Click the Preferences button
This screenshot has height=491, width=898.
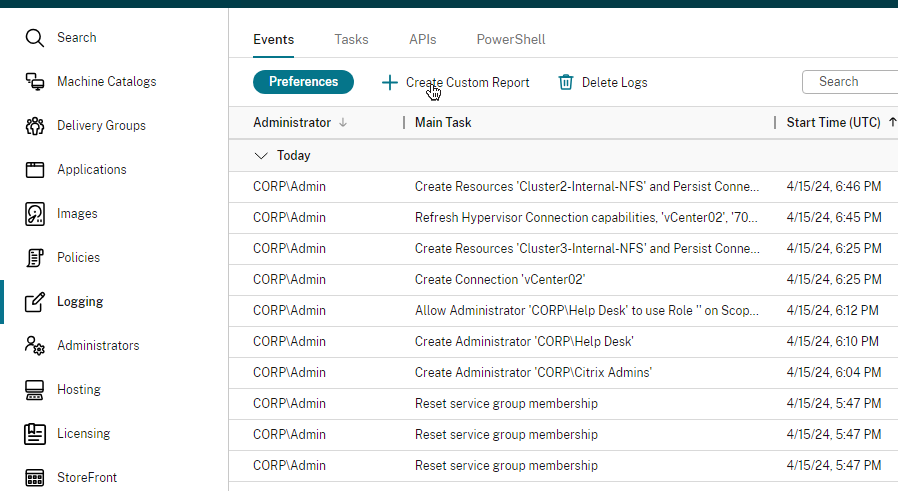point(303,82)
